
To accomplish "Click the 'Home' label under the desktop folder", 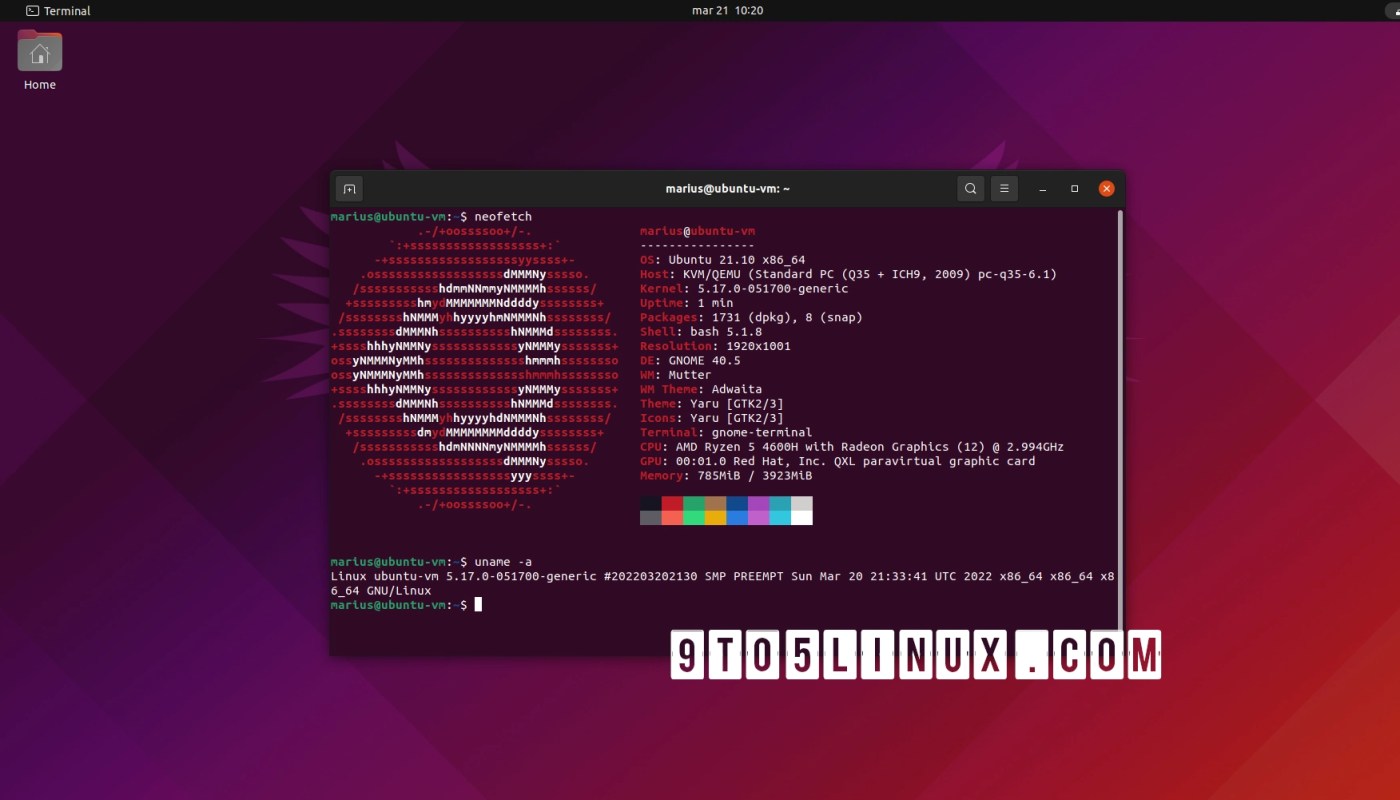I will pyautogui.click(x=39, y=85).
